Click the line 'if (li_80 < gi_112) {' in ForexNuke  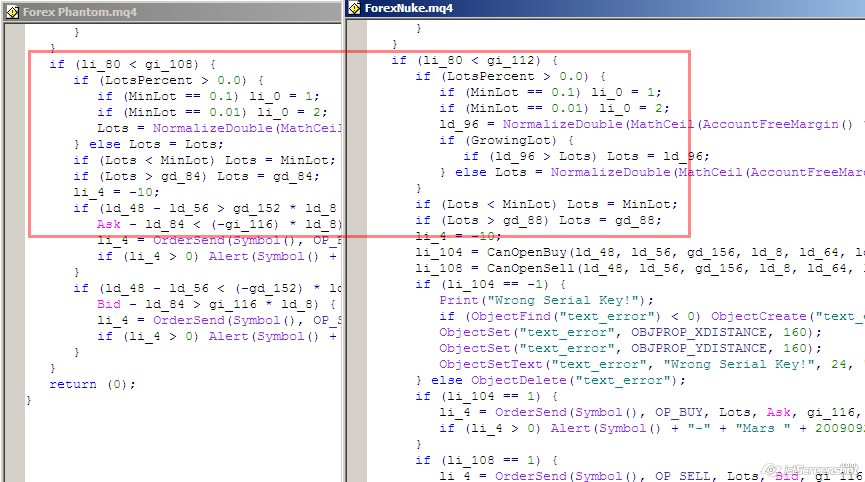pyautogui.click(x=475, y=60)
